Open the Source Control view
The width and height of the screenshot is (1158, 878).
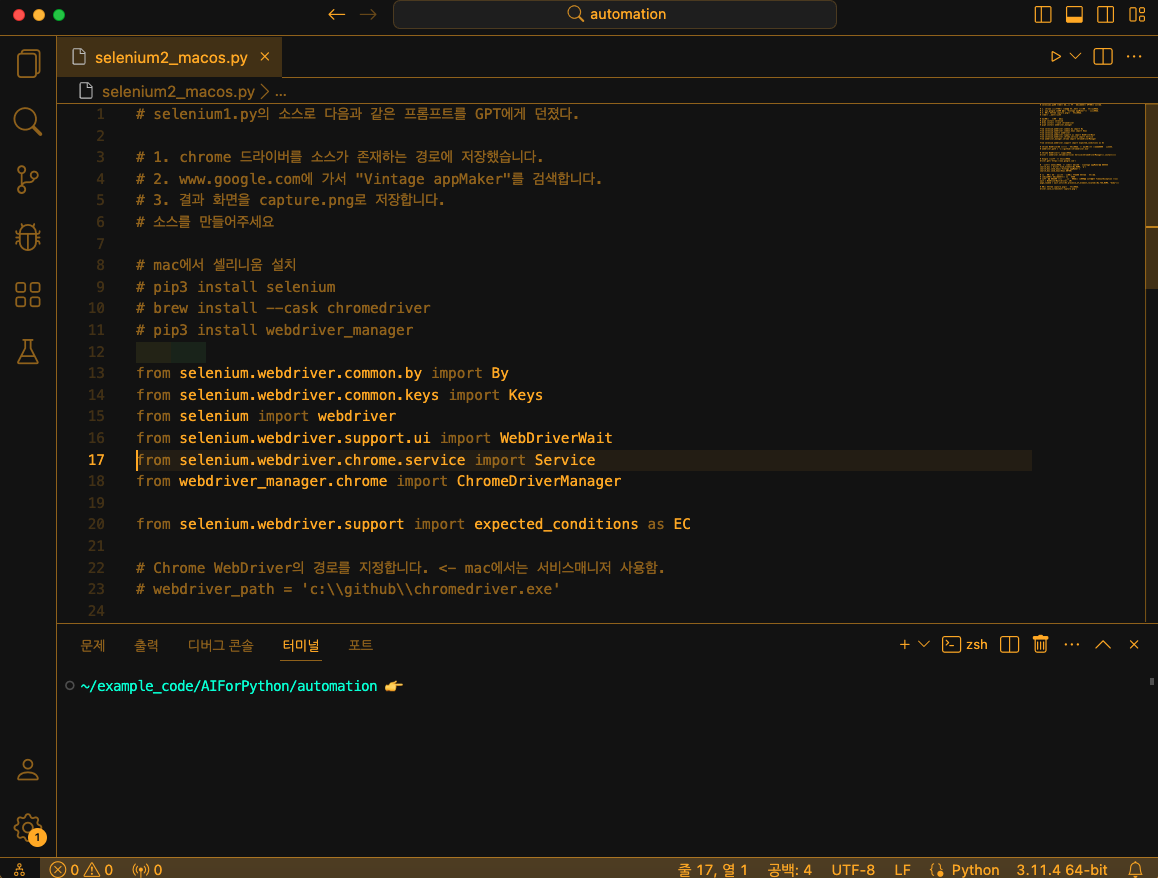[x=28, y=179]
